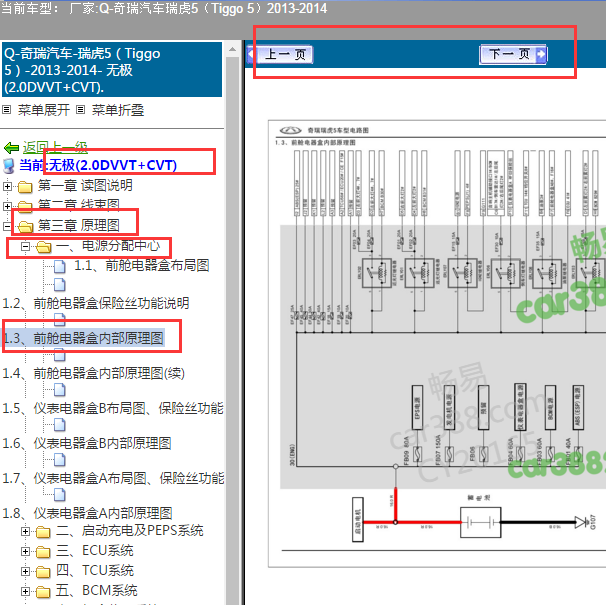This screenshot has height=605, width=606.
Task: Click folder icon of 二、启动充电及PEPS系统
Action: 43,532
